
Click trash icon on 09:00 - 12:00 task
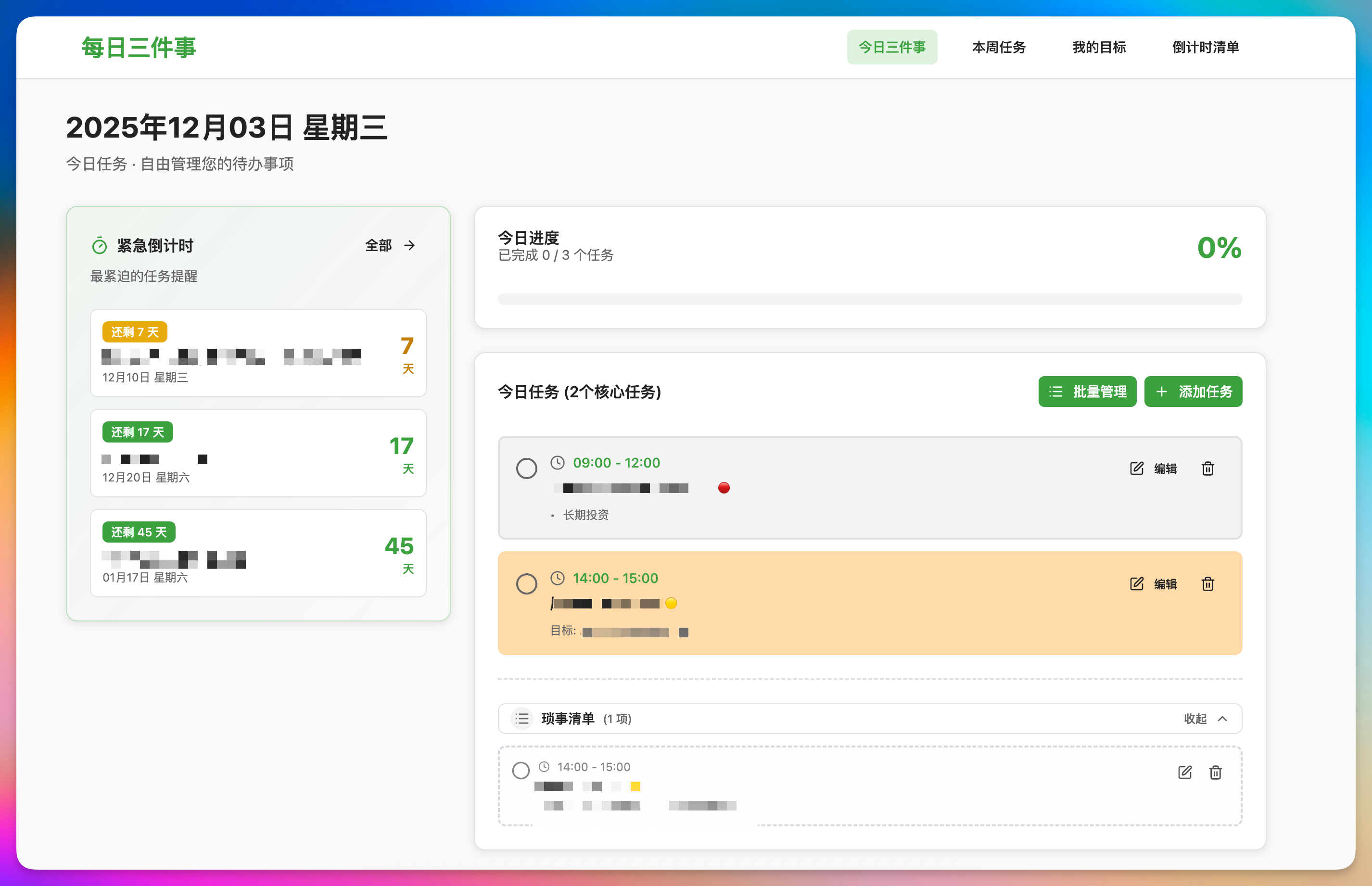(x=1207, y=468)
